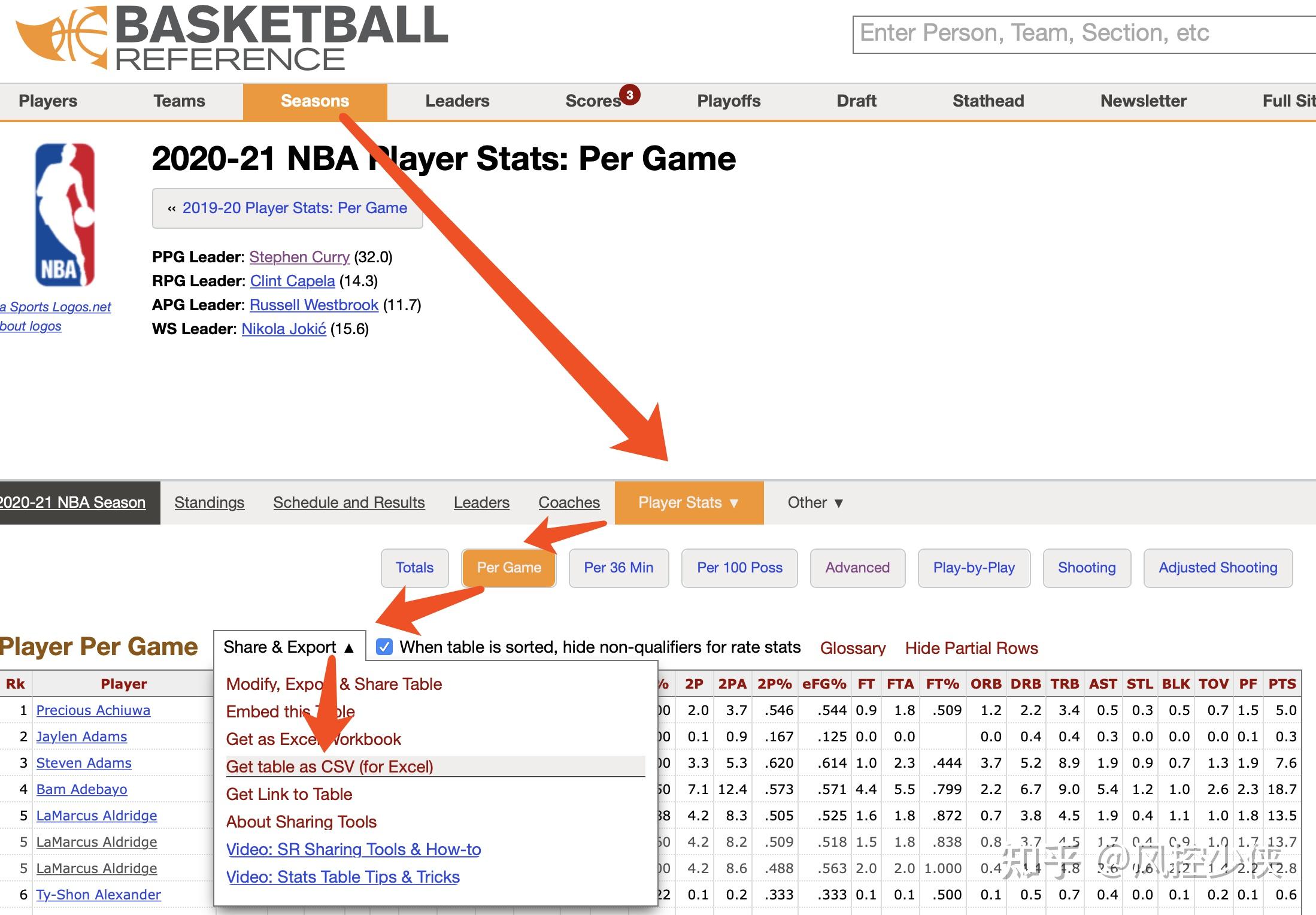Open Steven Adams' player page
This screenshot has height=915, width=1316.
point(84,763)
